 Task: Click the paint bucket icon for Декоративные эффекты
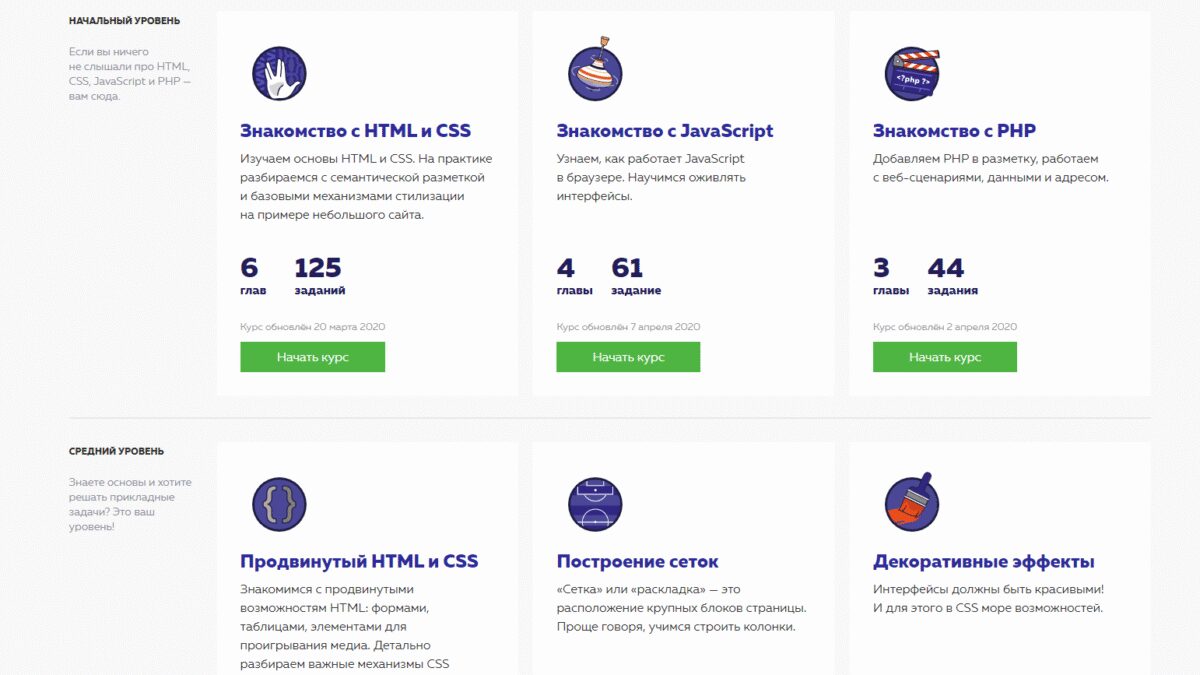click(x=911, y=505)
